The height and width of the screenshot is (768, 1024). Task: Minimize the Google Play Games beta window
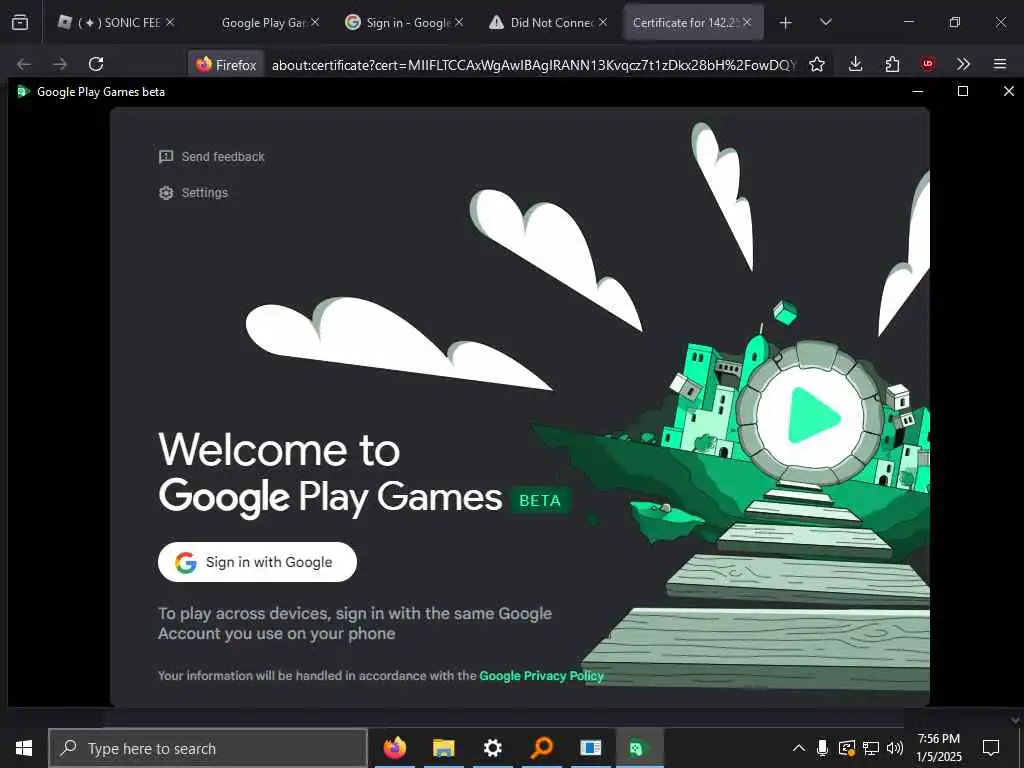pyautogui.click(x=918, y=91)
